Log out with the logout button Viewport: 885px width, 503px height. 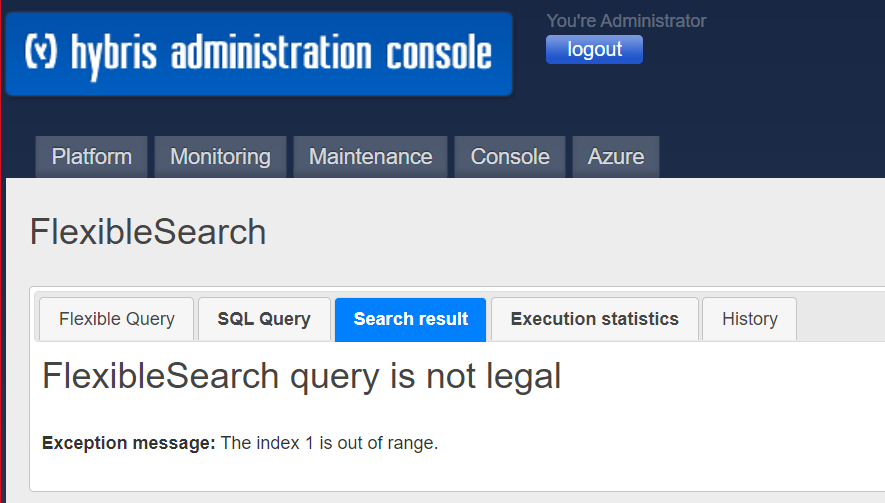point(594,50)
